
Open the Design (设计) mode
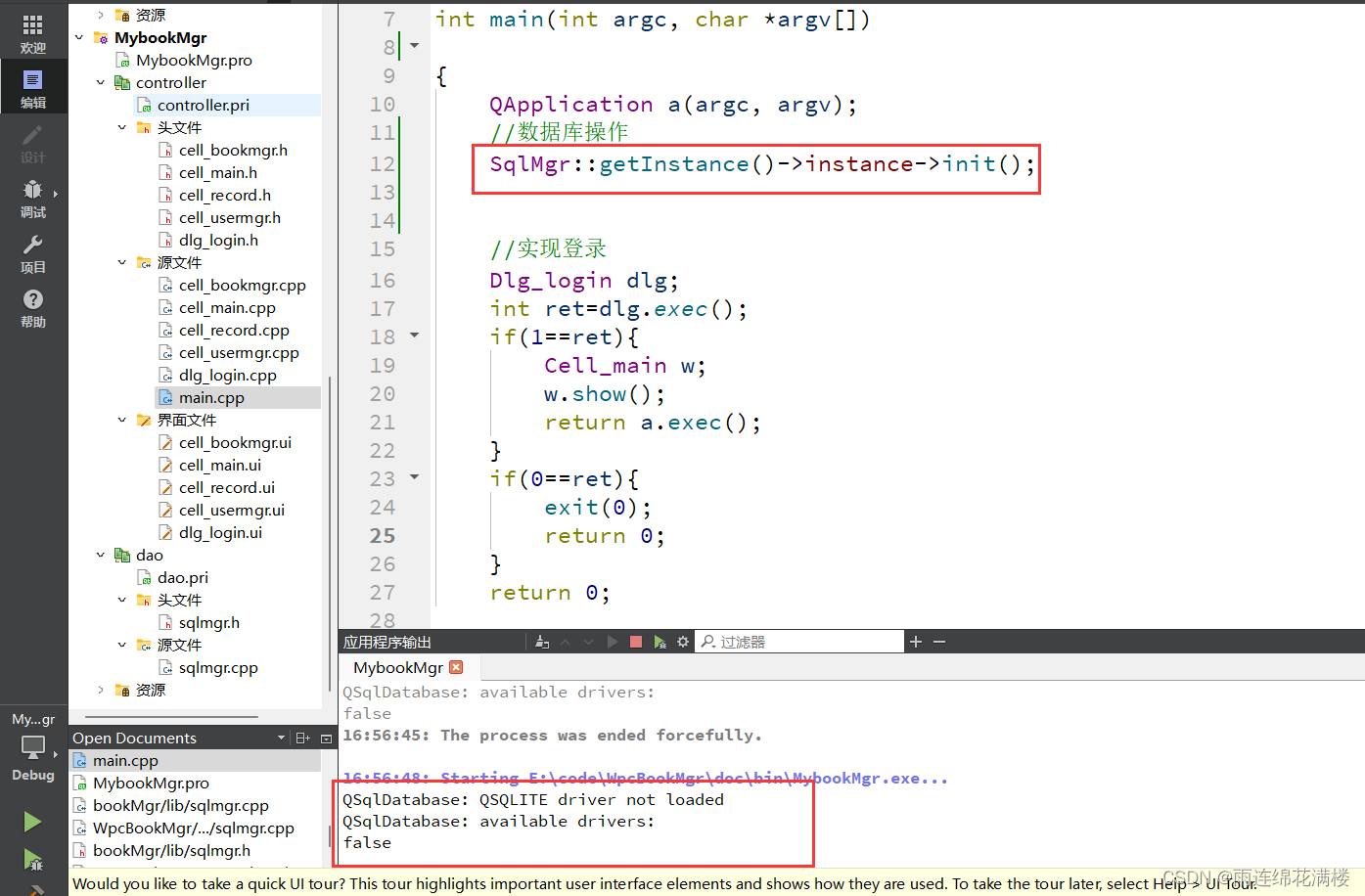click(33, 143)
